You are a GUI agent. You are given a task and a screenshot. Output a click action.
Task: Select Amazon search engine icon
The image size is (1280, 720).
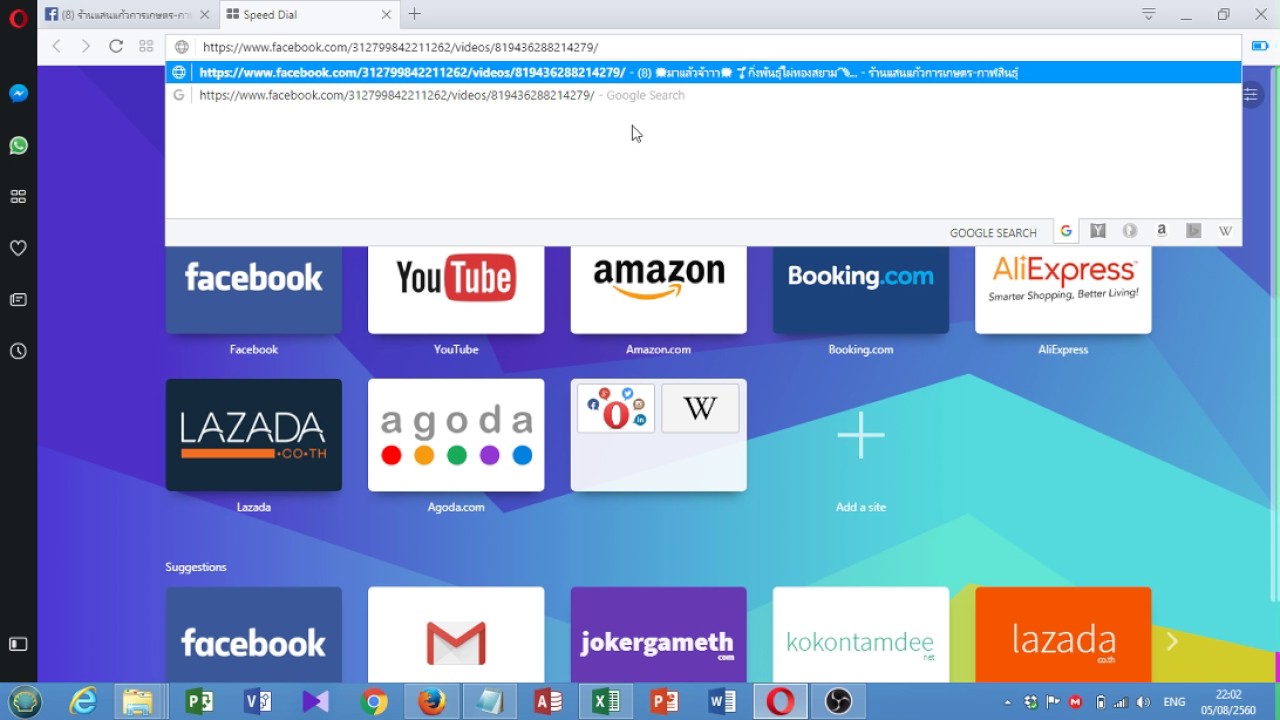coord(1161,231)
